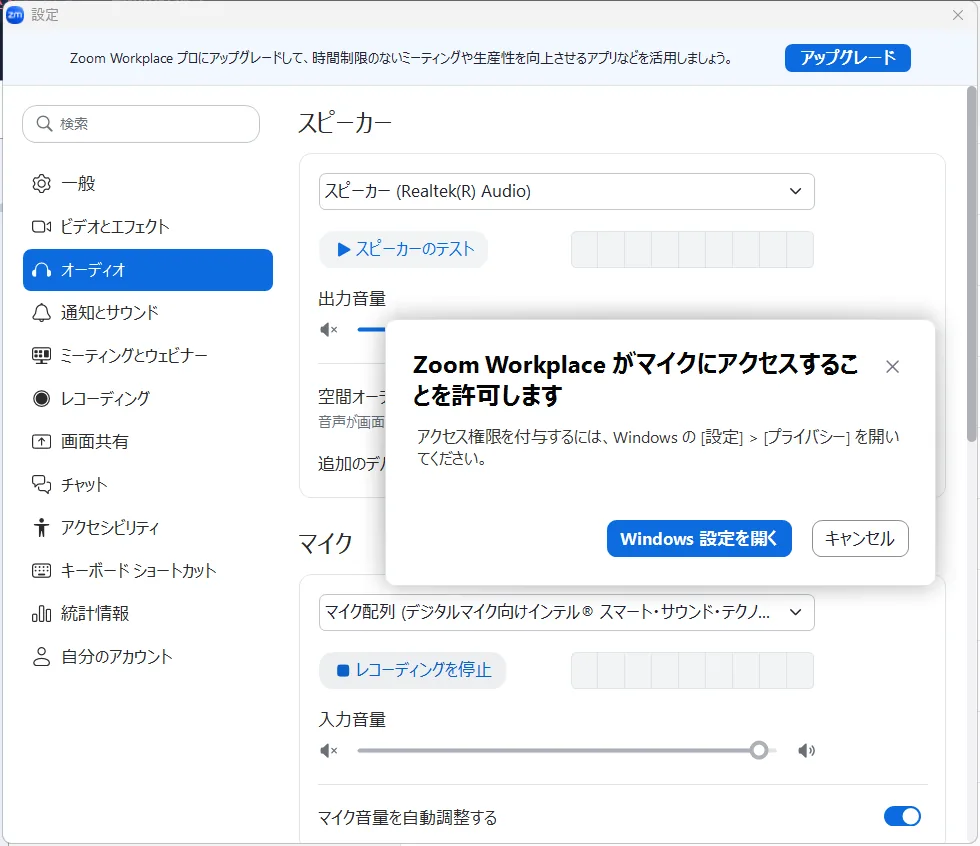Screen dimensions: 980x846
Task: Switch to レコーディング settings
Action: 148,399
